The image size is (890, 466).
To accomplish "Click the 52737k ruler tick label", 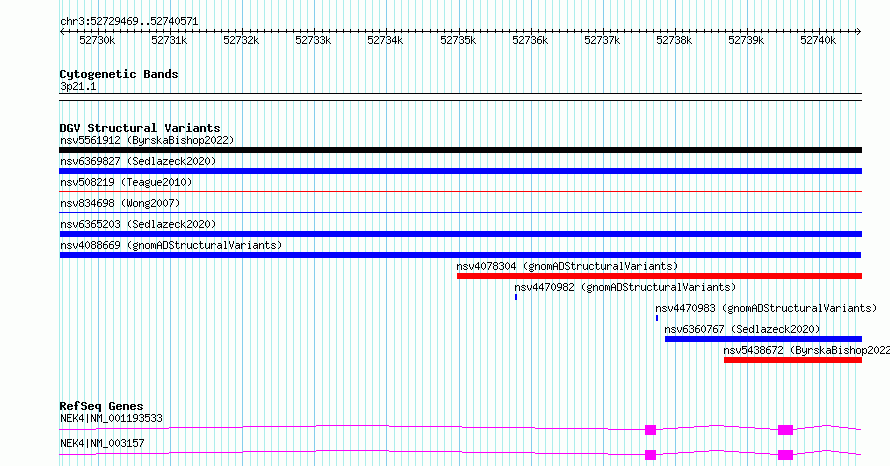I will pyautogui.click(x=602, y=40).
